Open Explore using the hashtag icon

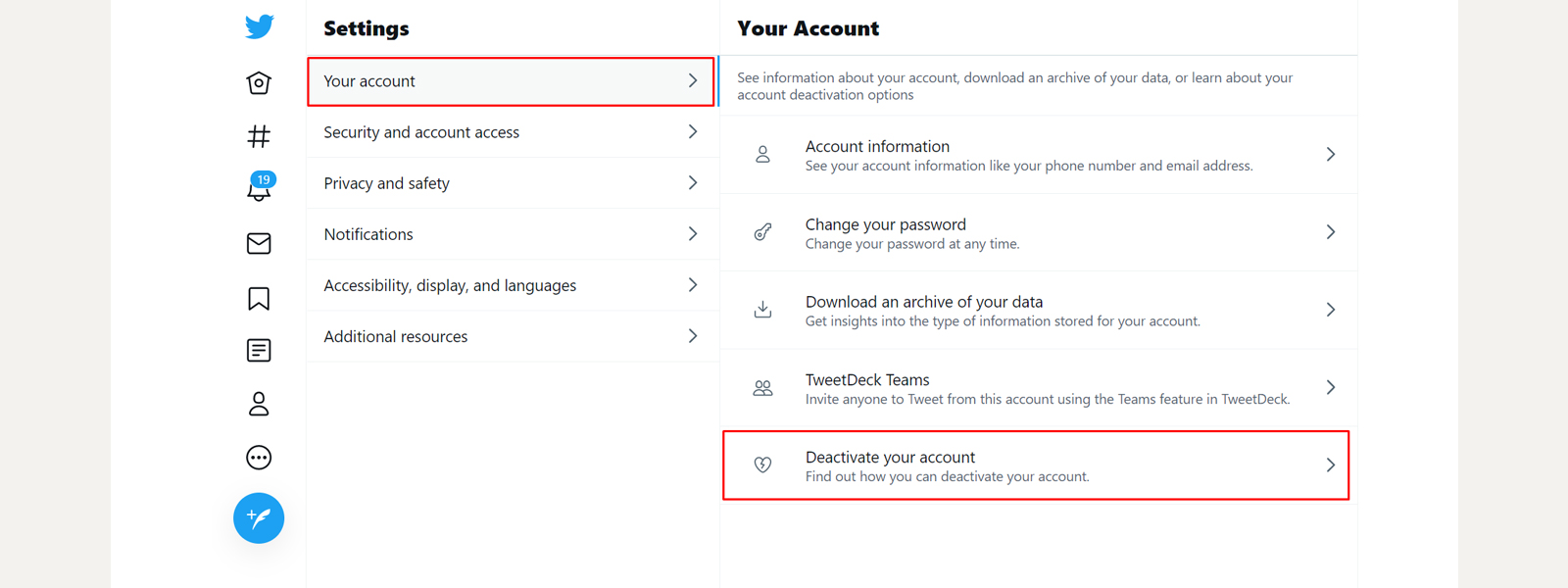pyautogui.click(x=259, y=136)
